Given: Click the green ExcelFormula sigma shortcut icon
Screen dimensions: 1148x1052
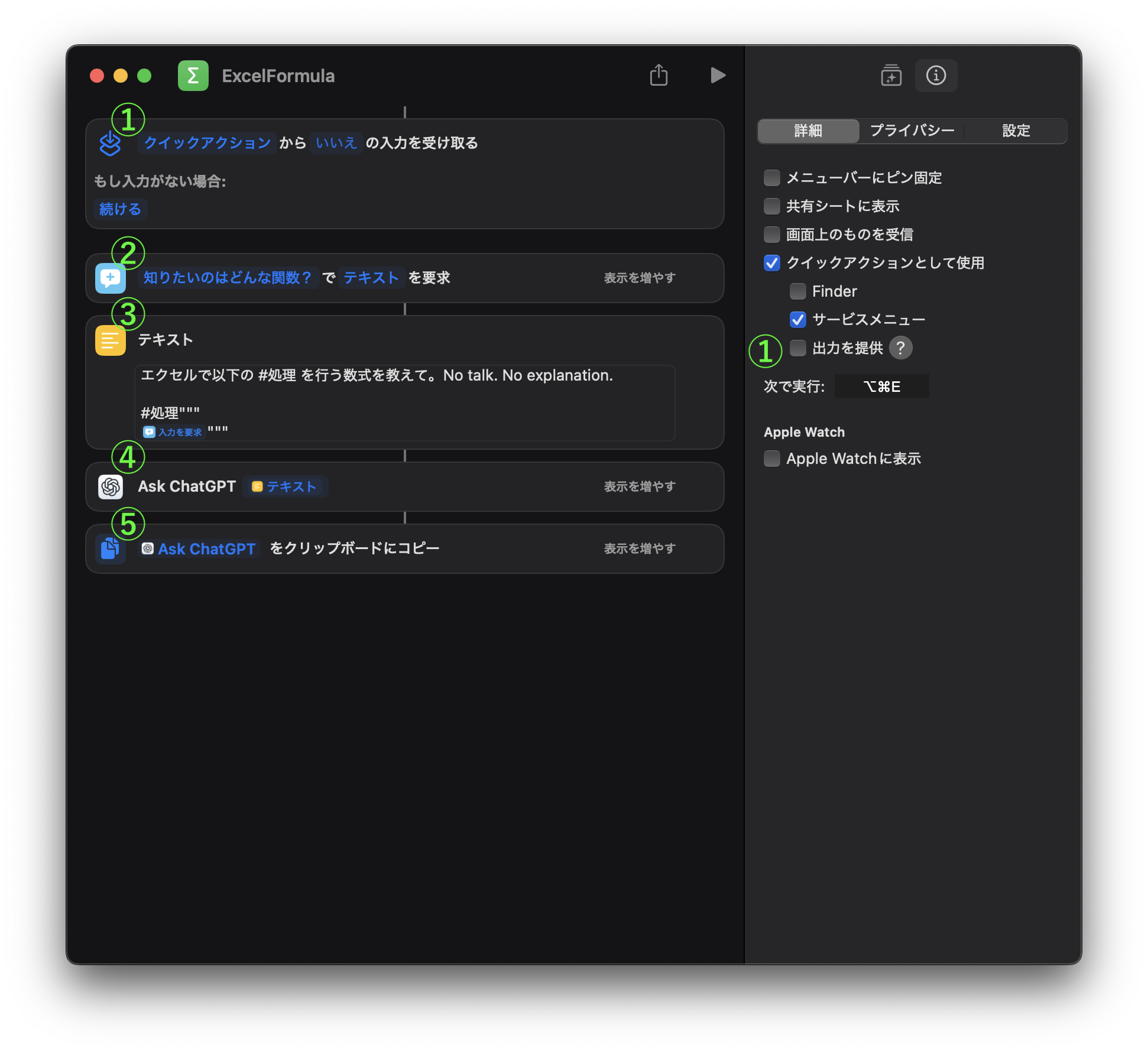Looking at the screenshot, I should (193, 76).
